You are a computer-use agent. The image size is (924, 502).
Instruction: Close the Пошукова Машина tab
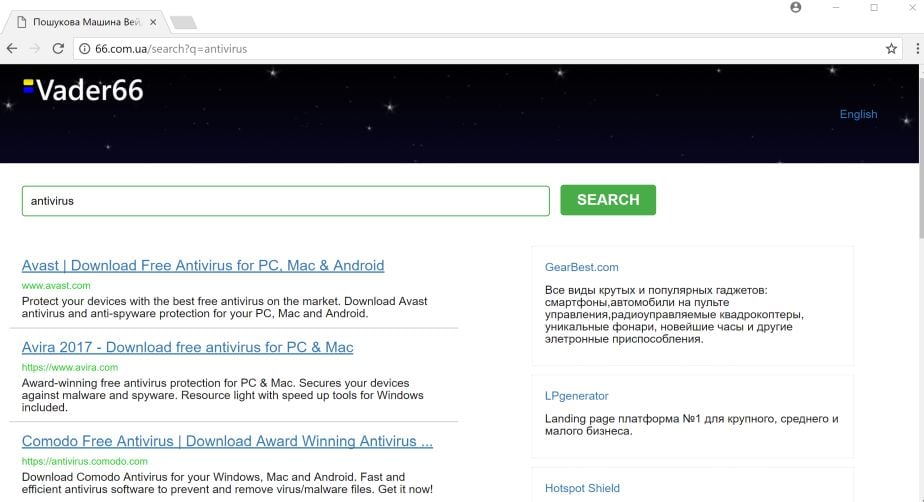(153, 22)
